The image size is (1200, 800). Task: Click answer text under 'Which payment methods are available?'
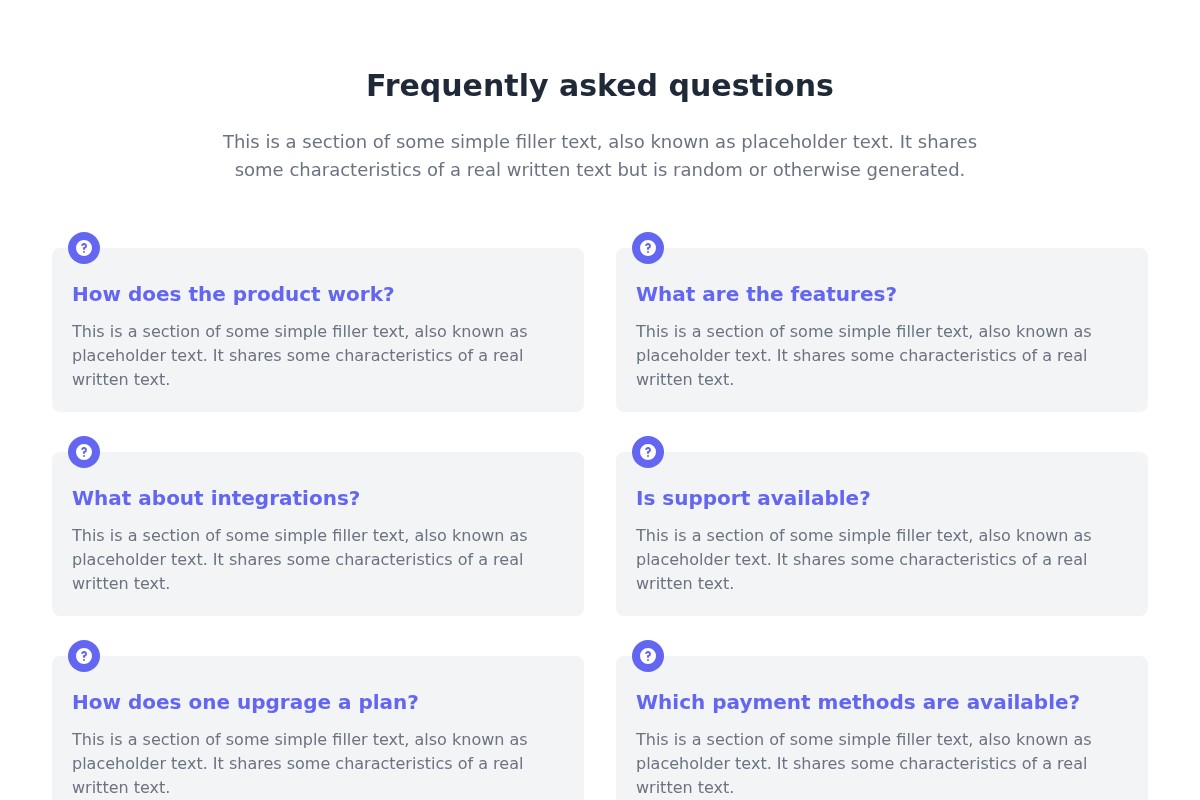click(863, 764)
